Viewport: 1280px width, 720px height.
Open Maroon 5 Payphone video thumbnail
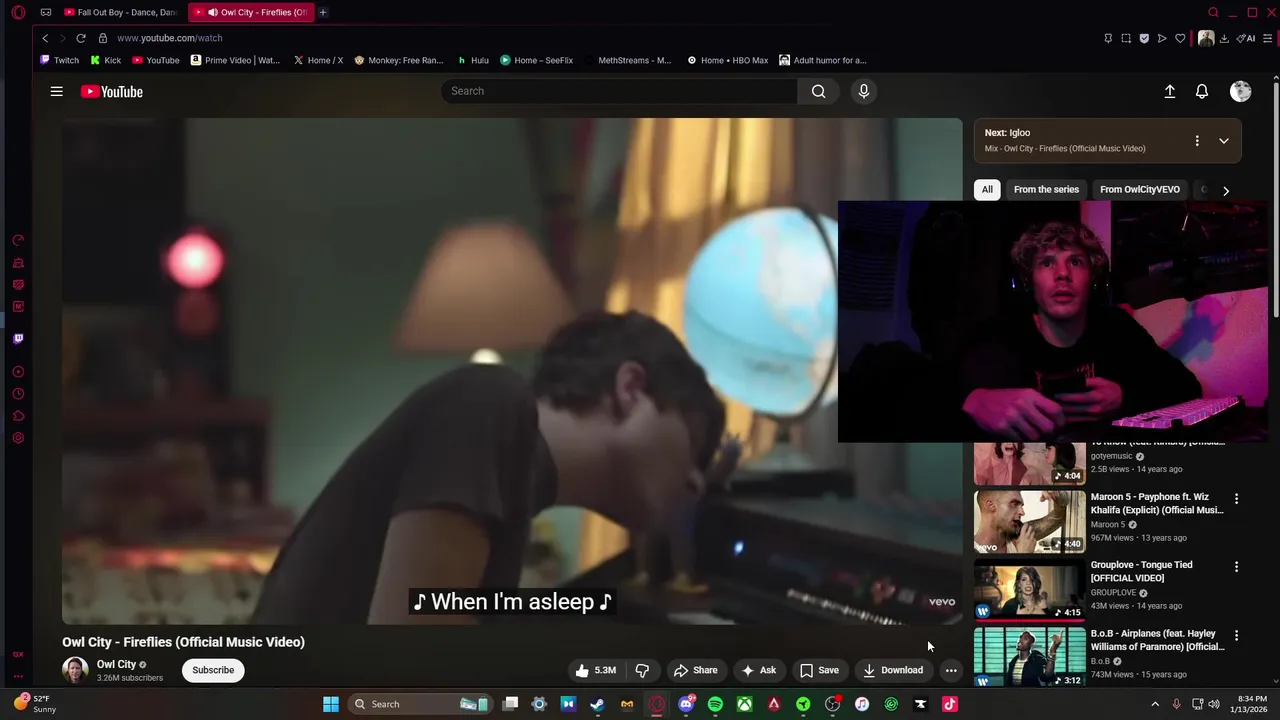(x=1029, y=521)
